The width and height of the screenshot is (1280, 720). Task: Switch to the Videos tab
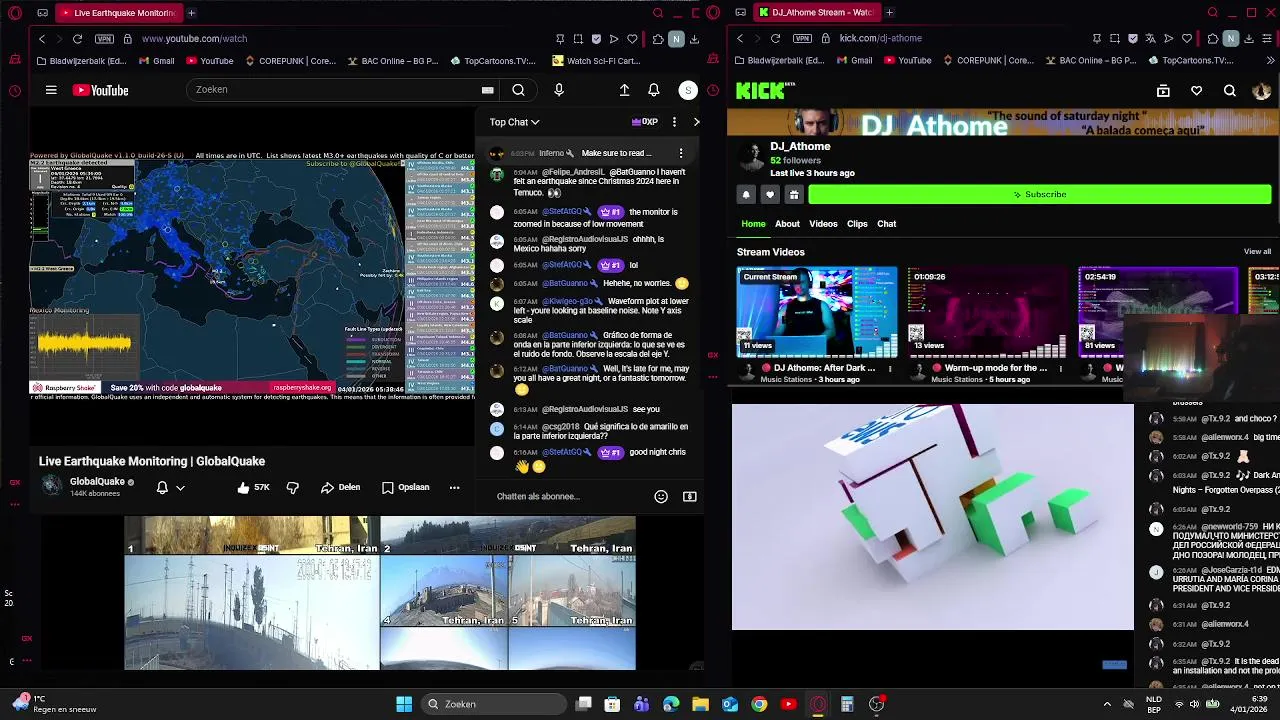[x=823, y=224]
